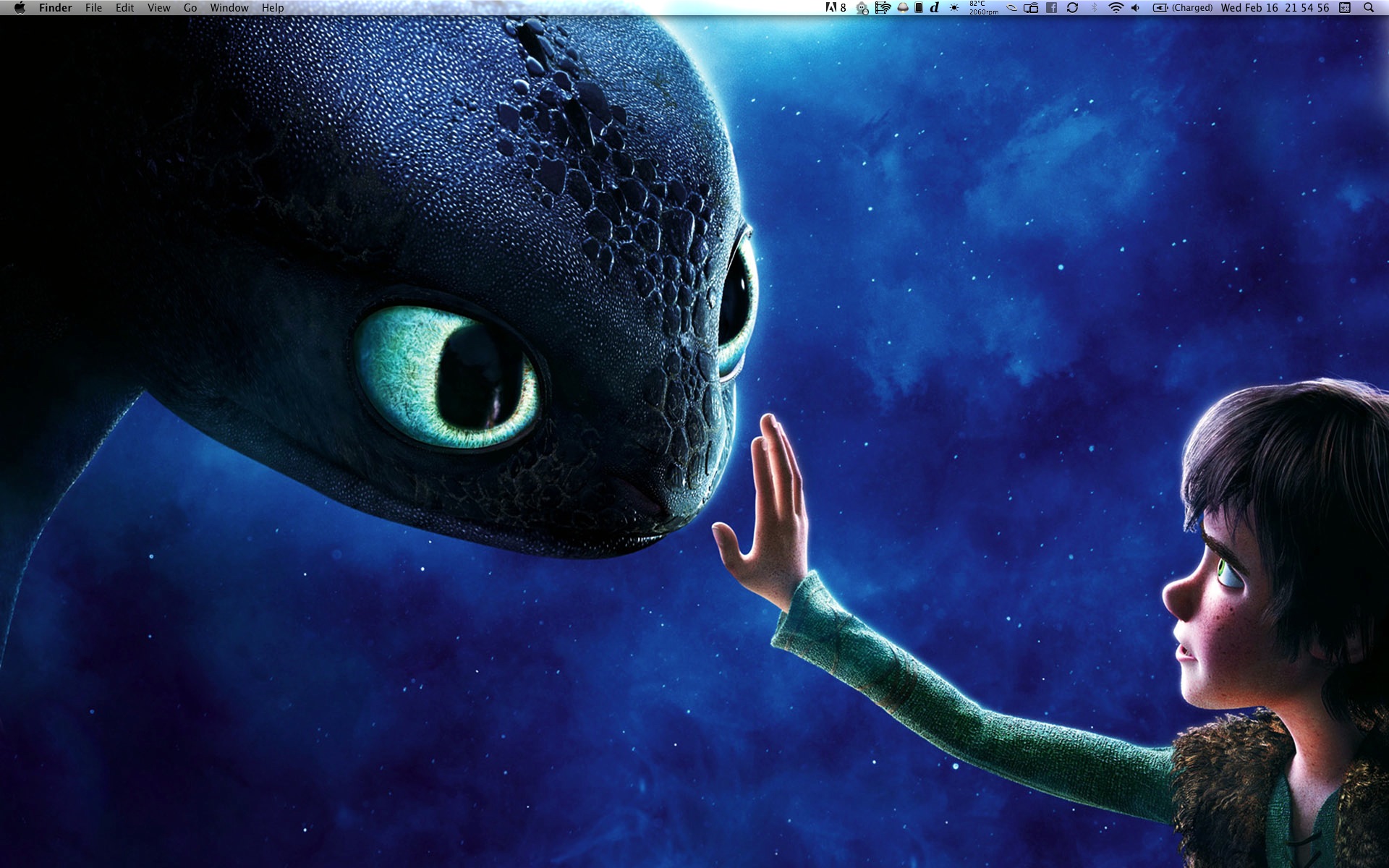This screenshot has width=1389, height=868.
Task: Open the film strip with wifi menu icon
Action: [x=883, y=7]
